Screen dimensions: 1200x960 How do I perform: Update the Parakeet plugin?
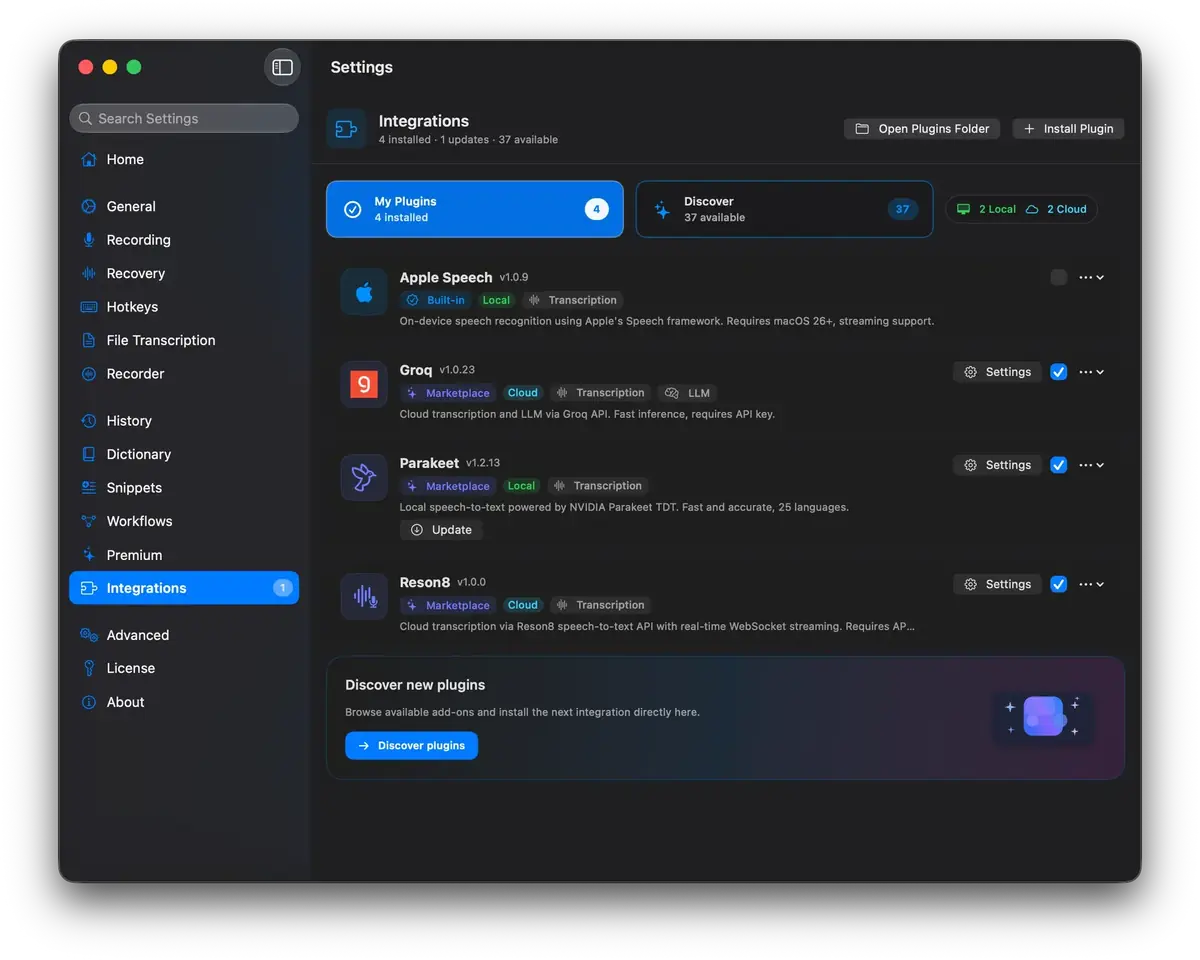[441, 530]
